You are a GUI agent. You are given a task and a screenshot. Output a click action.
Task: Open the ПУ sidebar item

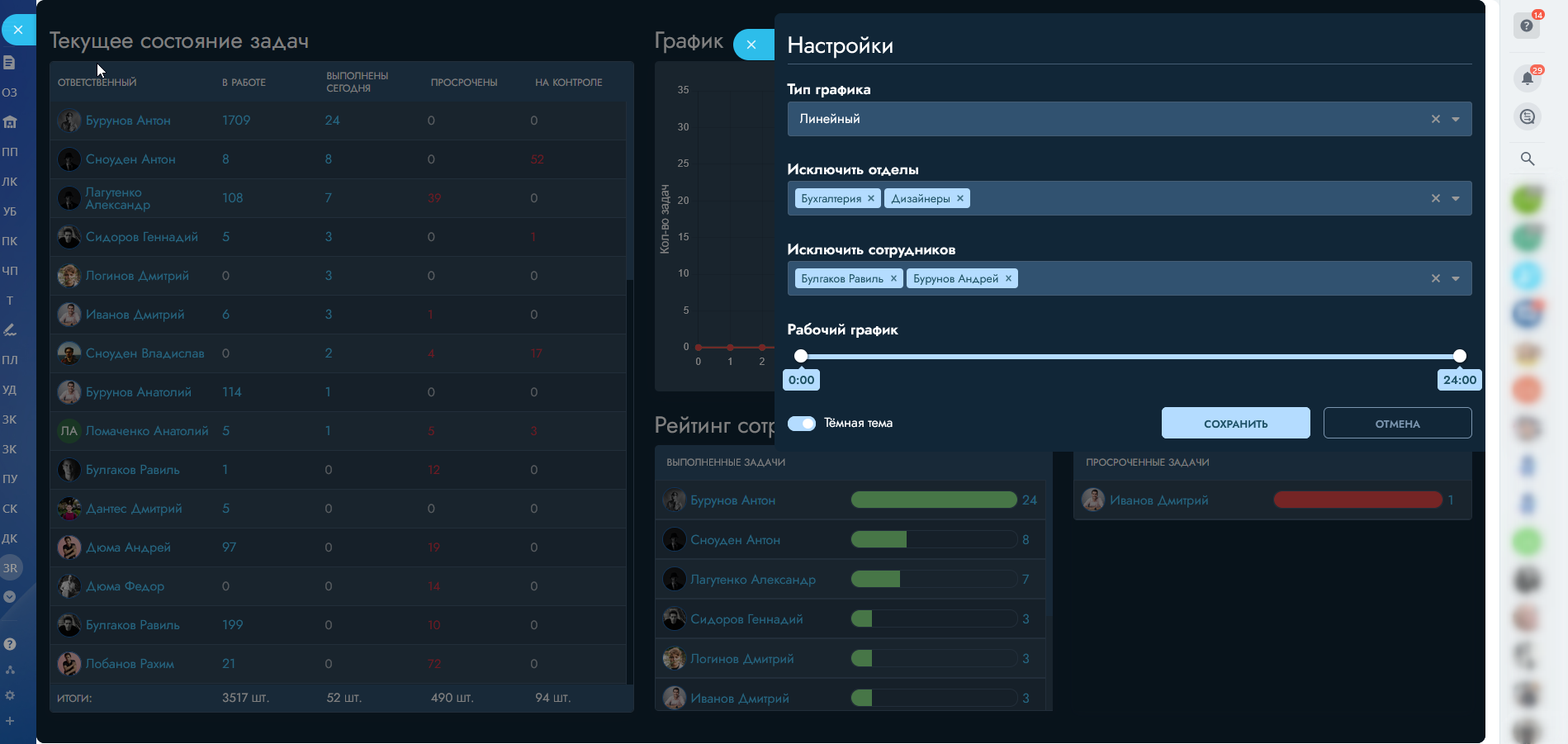(10, 479)
